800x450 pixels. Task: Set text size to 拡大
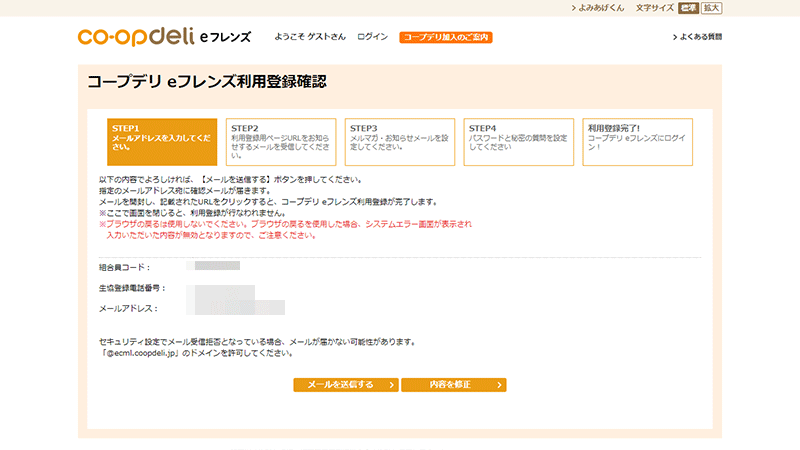pos(712,8)
